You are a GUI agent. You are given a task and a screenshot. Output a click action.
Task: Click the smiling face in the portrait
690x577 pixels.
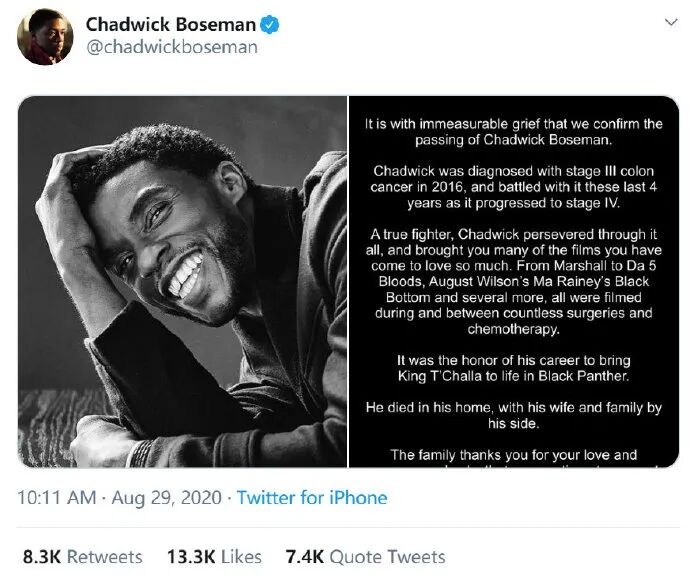tap(169, 246)
